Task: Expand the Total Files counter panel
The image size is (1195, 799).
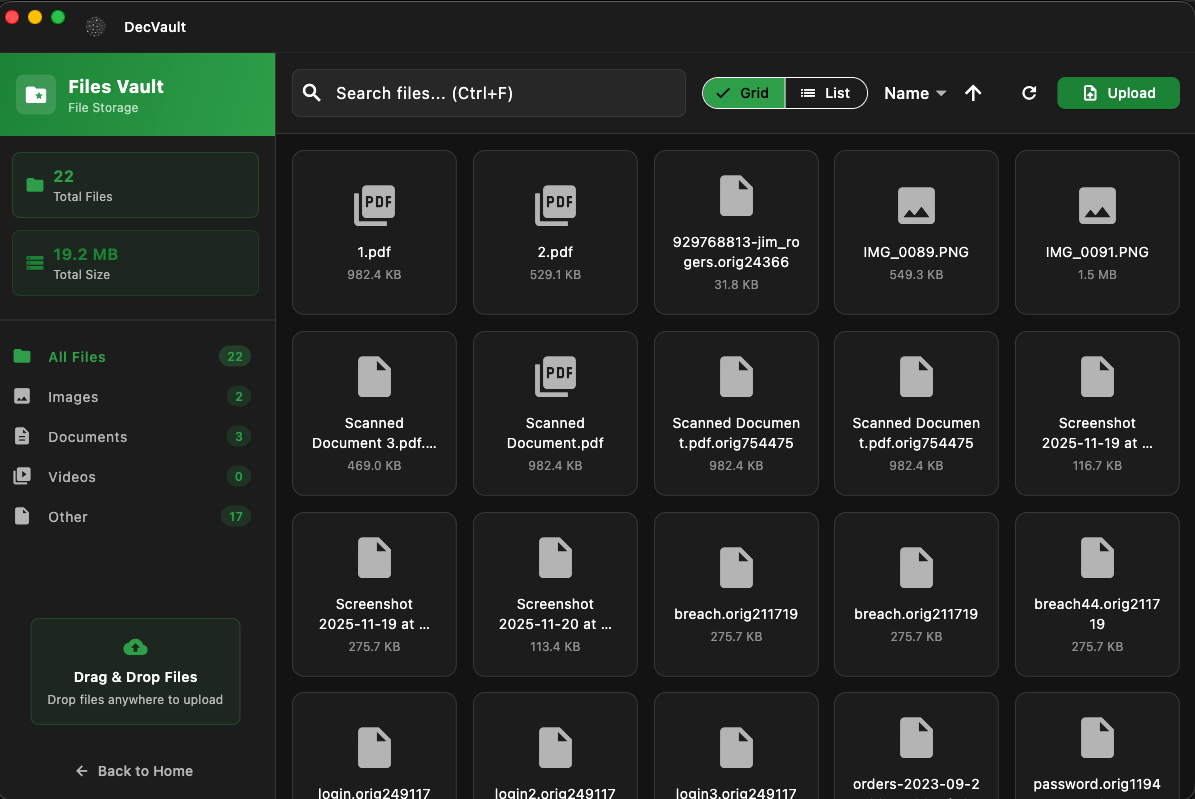Action: pyautogui.click(x=135, y=184)
